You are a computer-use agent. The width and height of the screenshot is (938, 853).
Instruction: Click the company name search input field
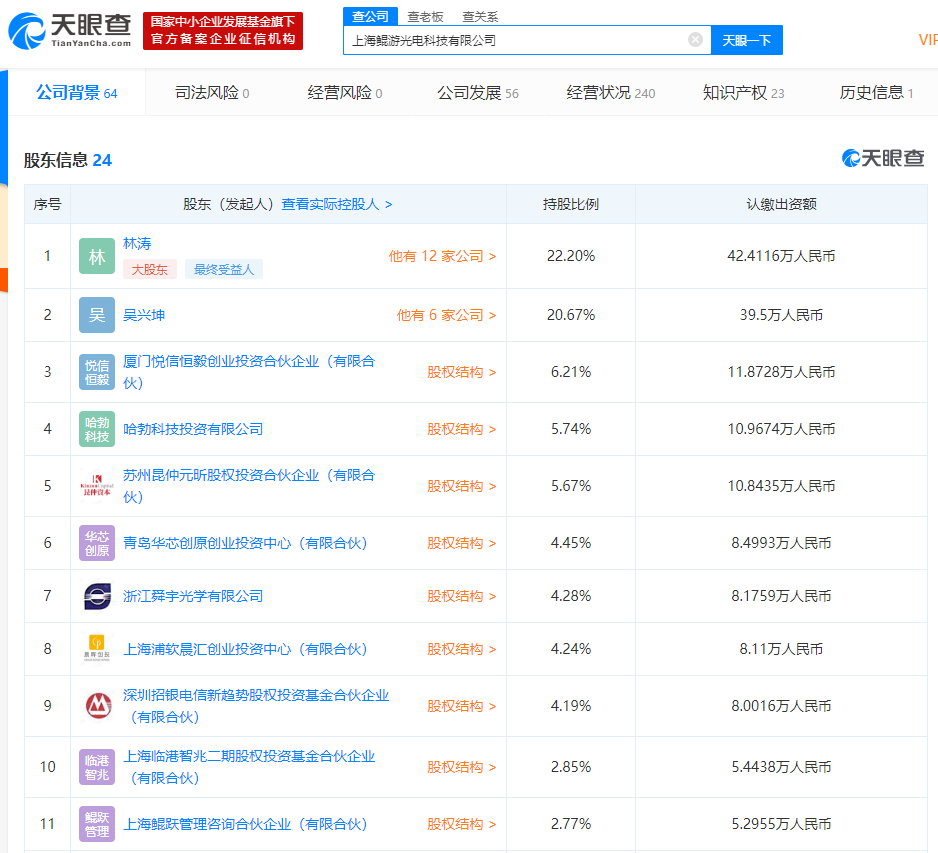(515, 41)
